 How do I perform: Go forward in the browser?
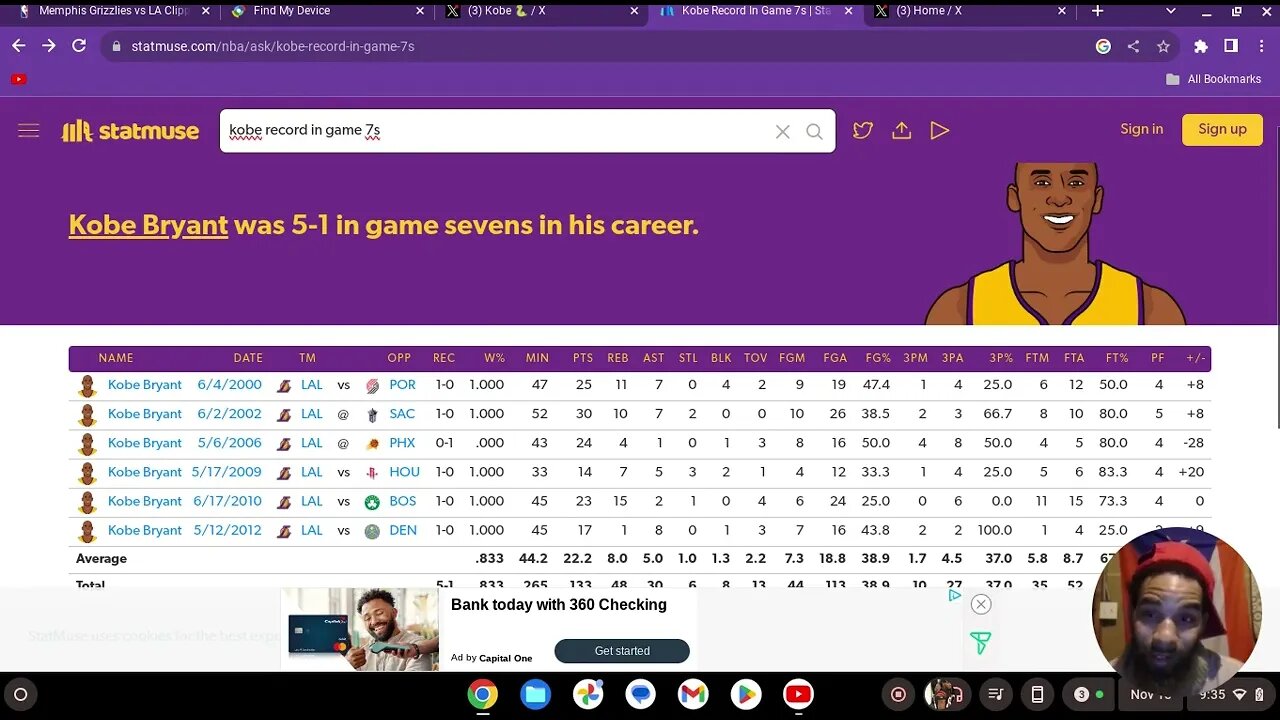tap(48, 46)
